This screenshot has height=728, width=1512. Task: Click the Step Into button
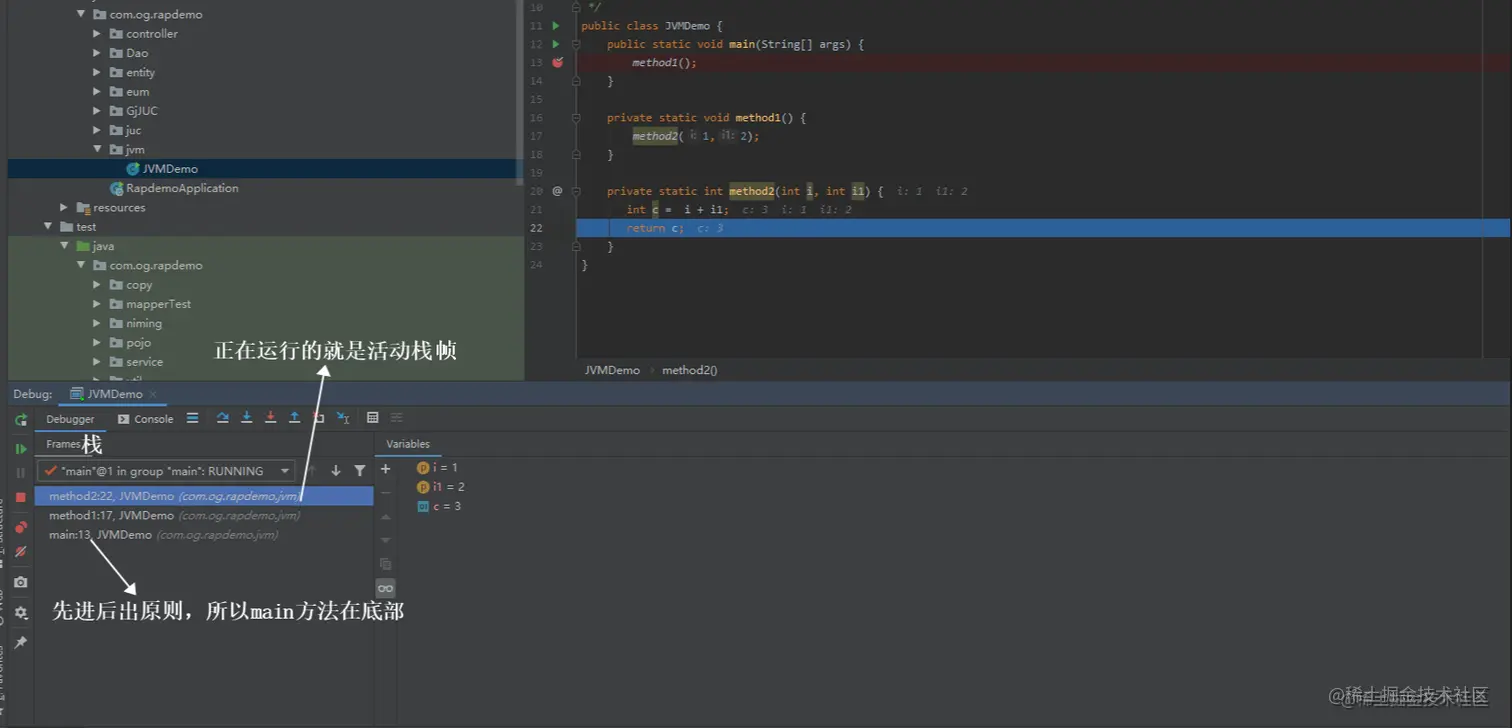[247, 418]
